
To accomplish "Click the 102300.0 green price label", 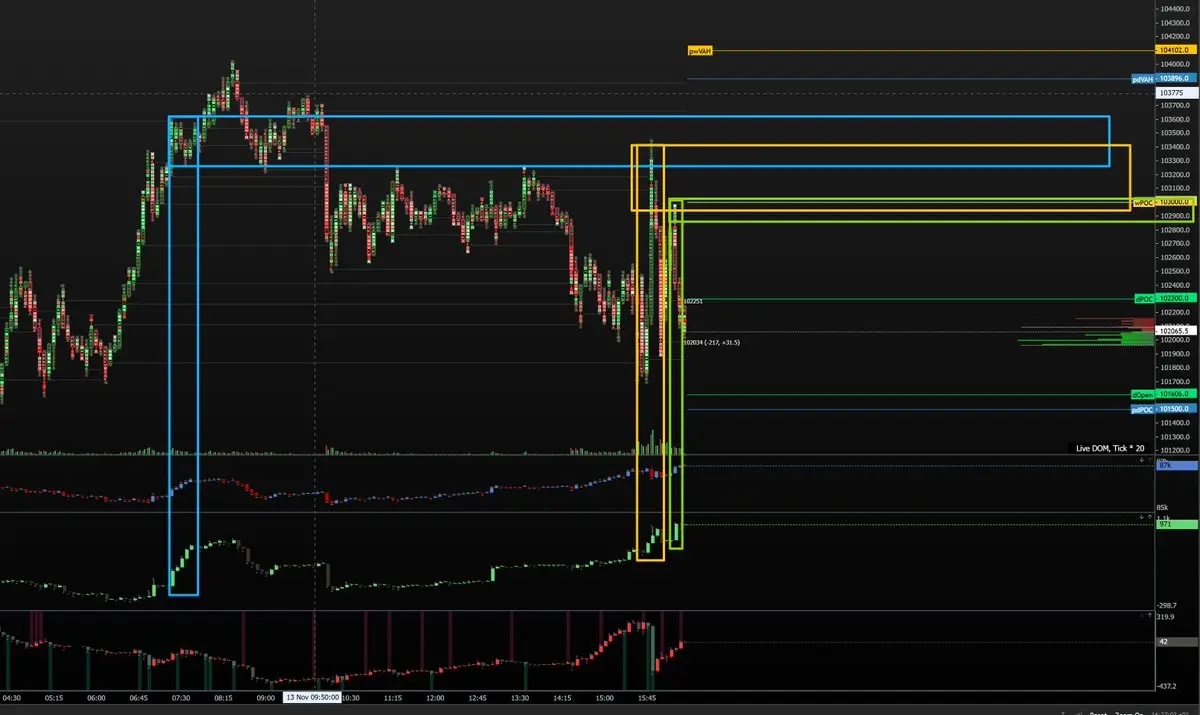I will [1175, 298].
